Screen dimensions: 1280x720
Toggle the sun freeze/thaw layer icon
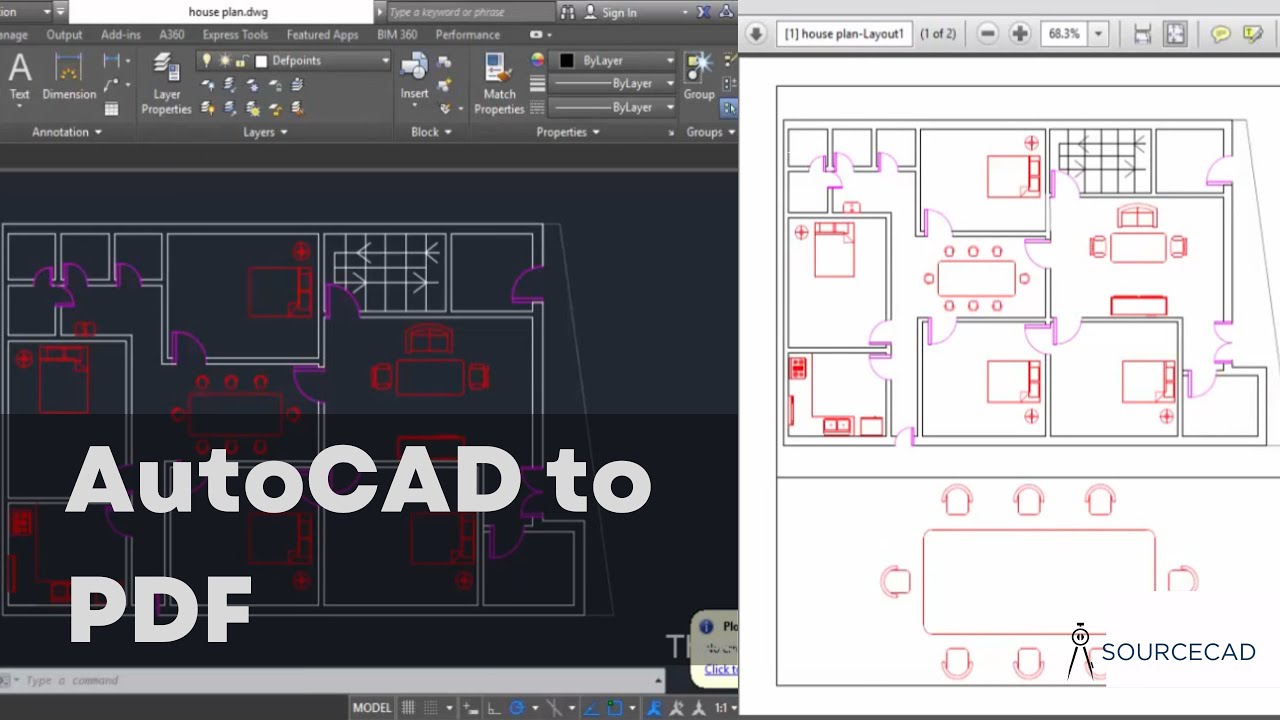point(224,61)
